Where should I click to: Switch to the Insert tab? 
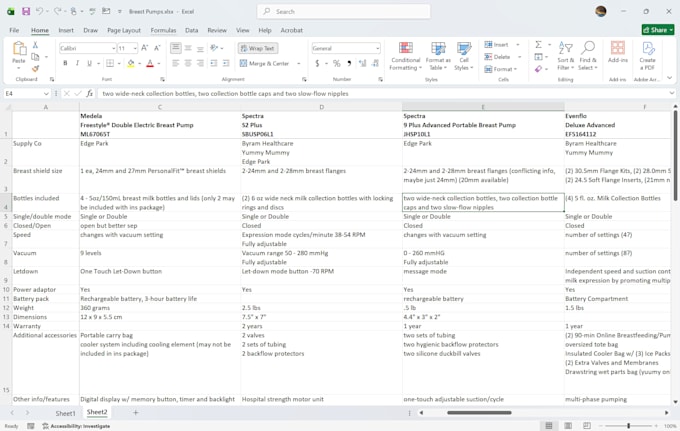[66, 30]
